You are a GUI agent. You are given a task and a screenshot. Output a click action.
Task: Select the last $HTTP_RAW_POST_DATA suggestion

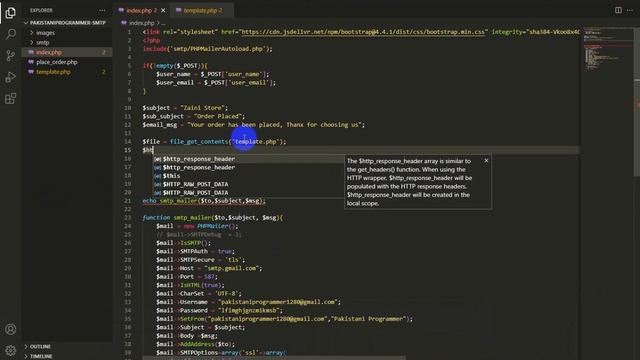249,193
